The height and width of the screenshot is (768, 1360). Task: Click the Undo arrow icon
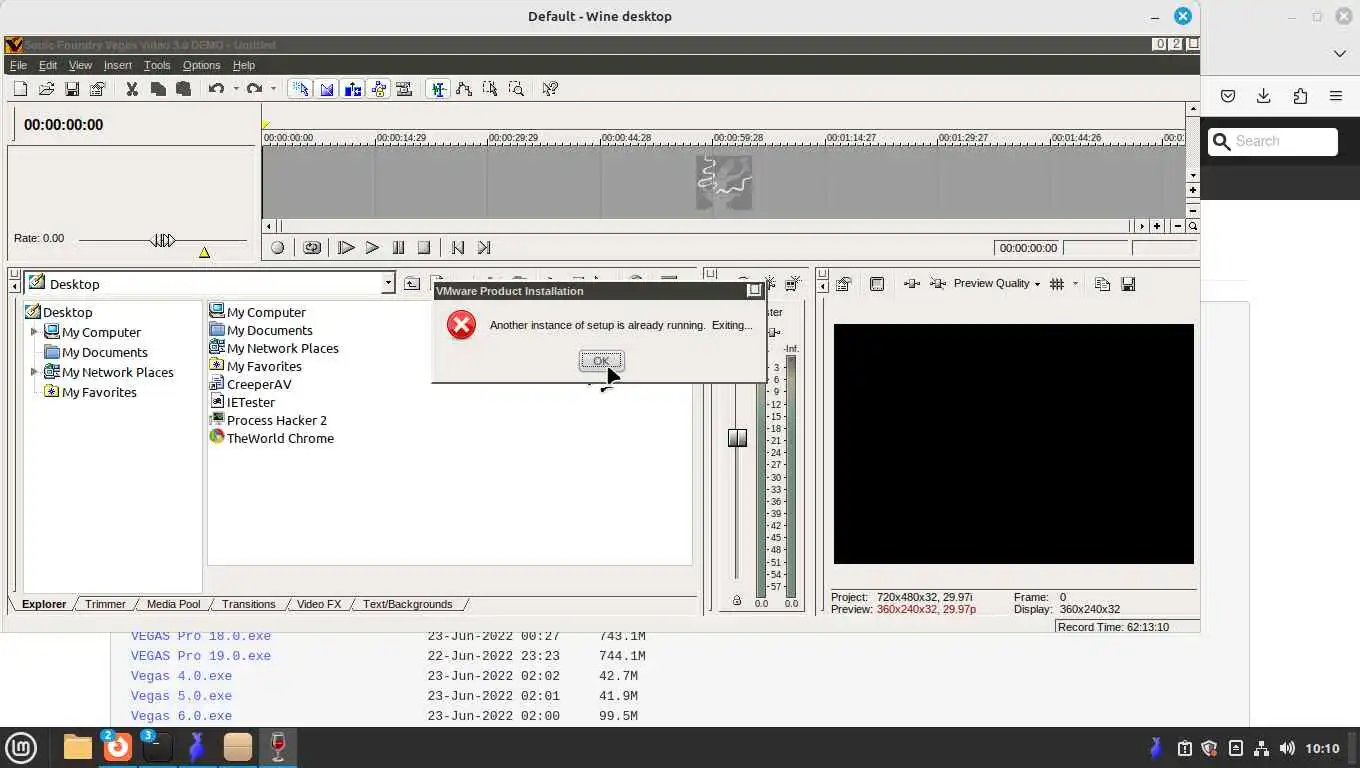click(216, 89)
